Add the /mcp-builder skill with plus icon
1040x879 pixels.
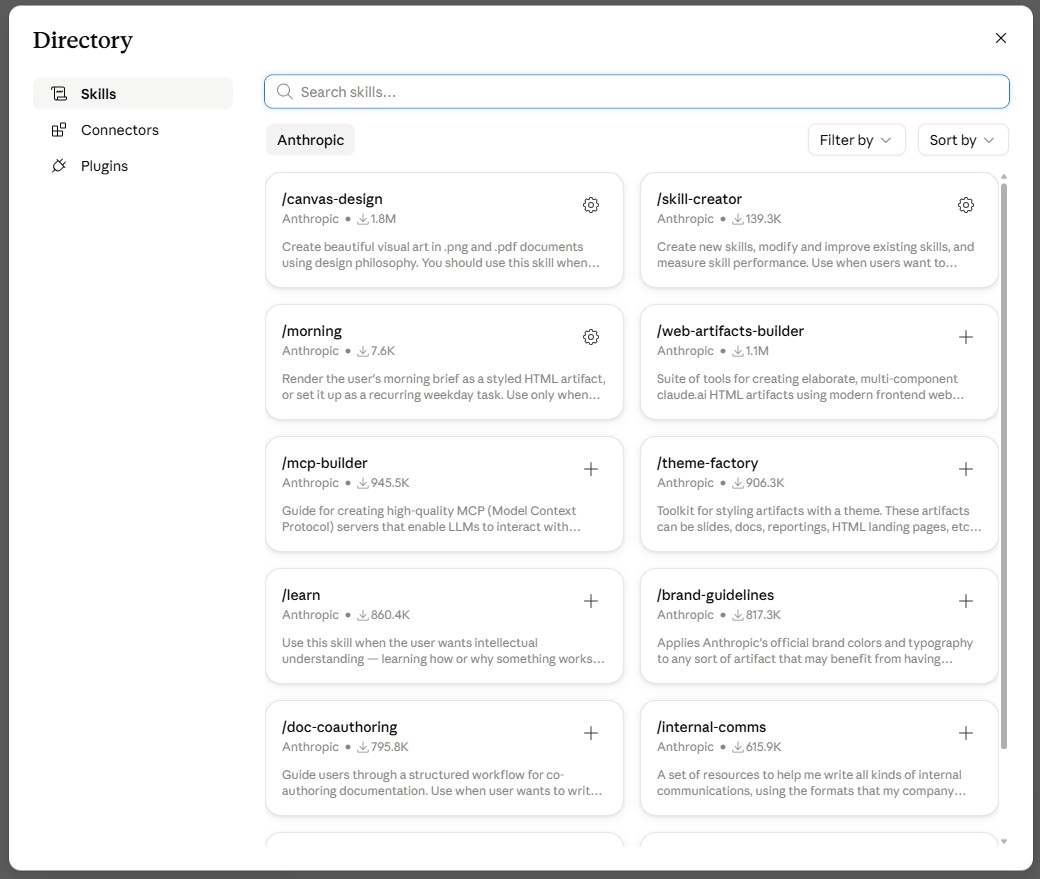(x=590, y=469)
